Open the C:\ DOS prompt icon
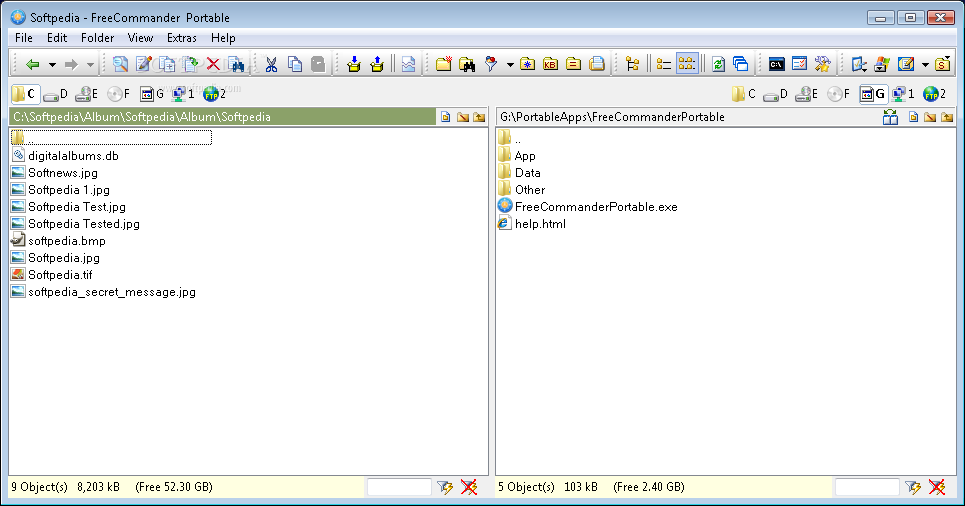The image size is (965, 506). [x=776, y=64]
